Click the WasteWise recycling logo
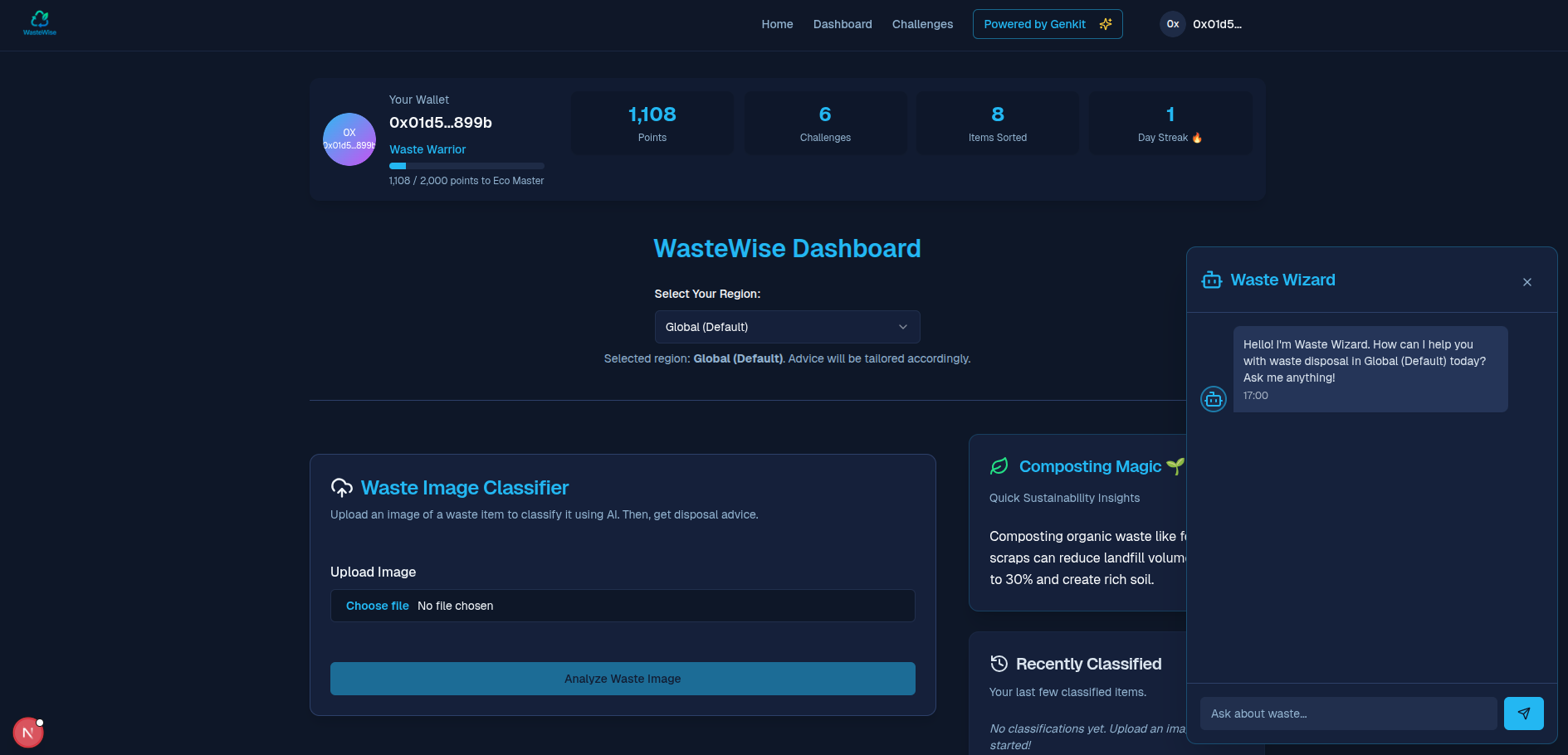 39,22
